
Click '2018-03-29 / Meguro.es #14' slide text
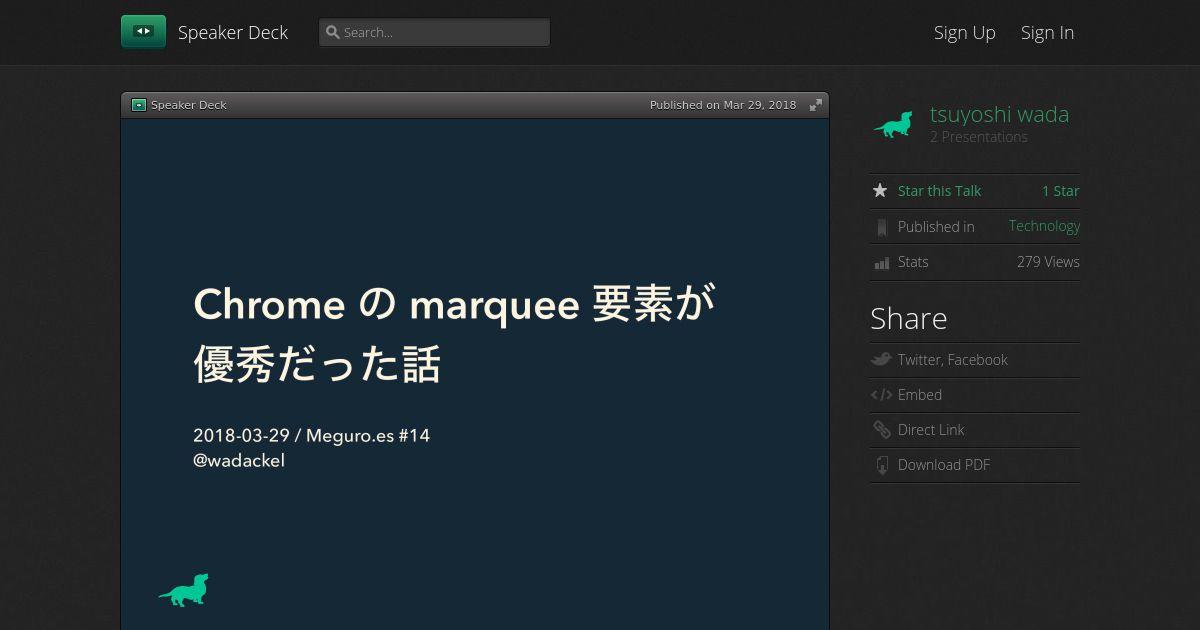click(311, 435)
